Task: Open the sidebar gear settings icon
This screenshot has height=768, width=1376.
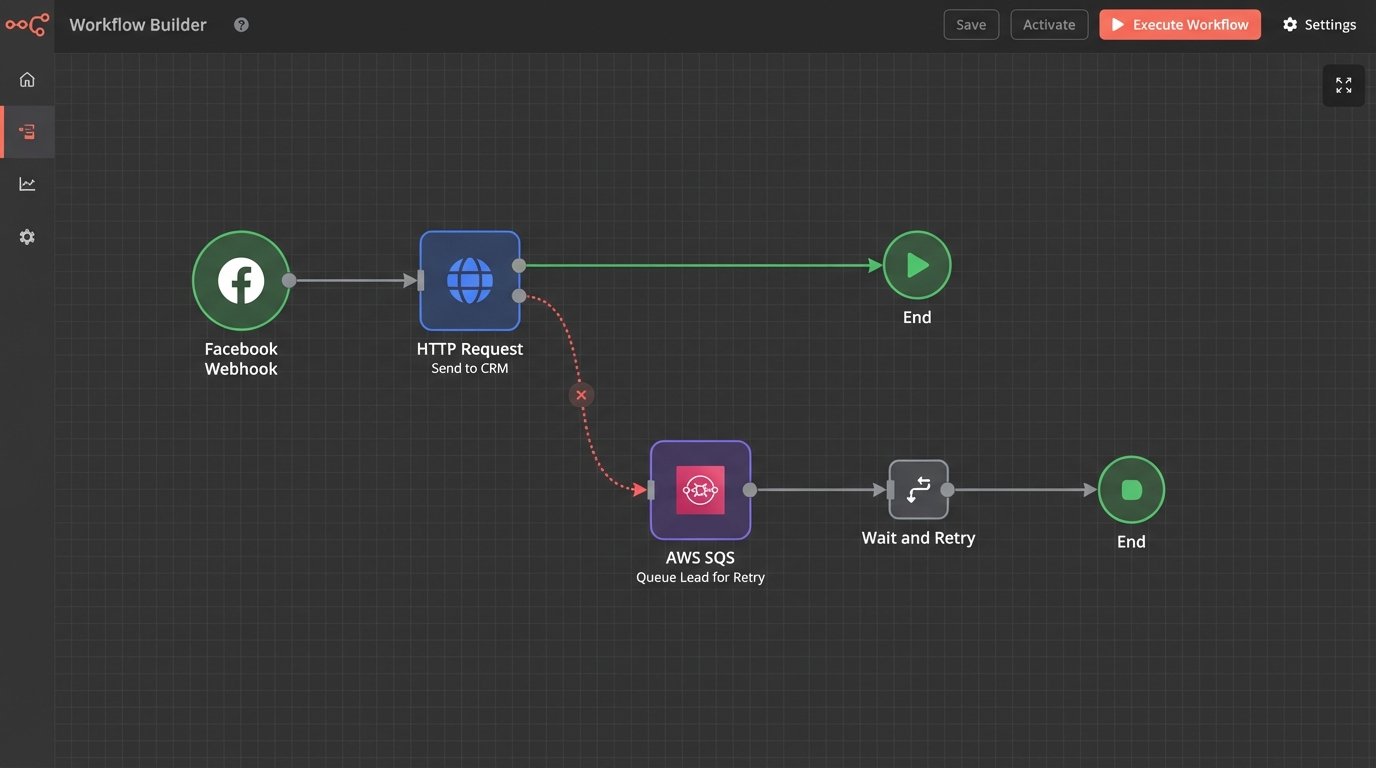Action: coord(27,237)
